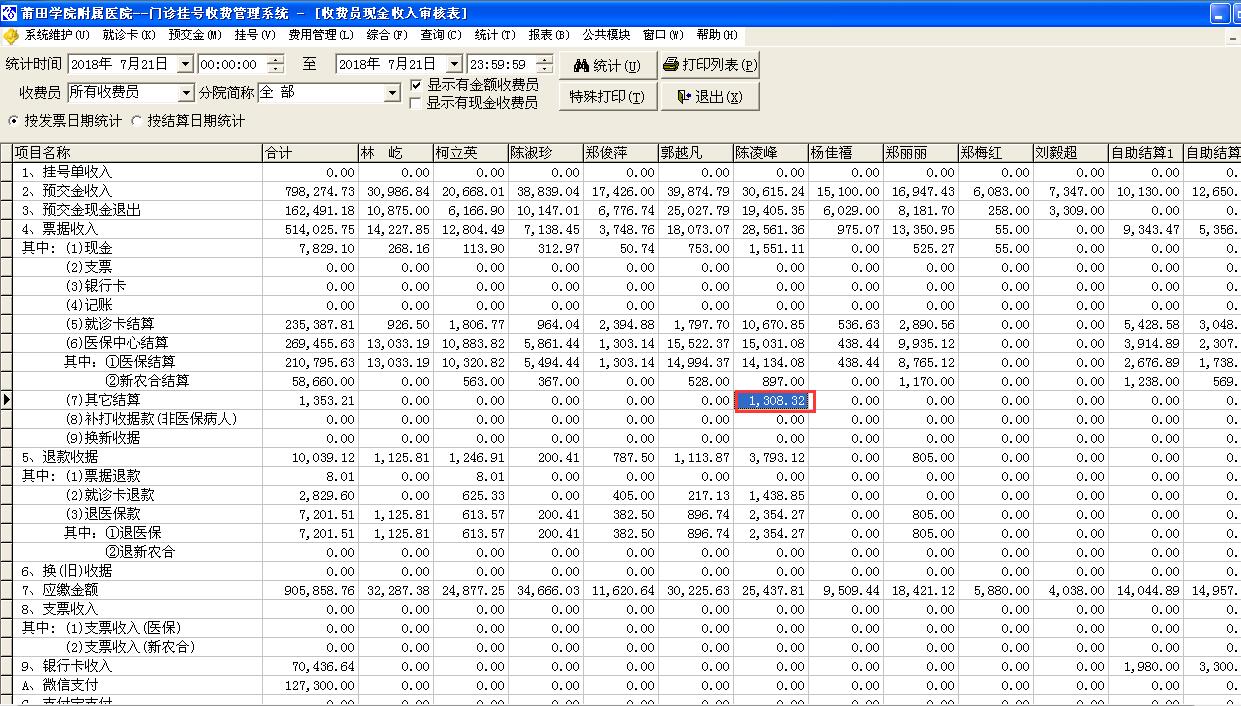This screenshot has height=706, width=1241.
Task: Open the 报表(B) menu
Action: tap(549, 35)
